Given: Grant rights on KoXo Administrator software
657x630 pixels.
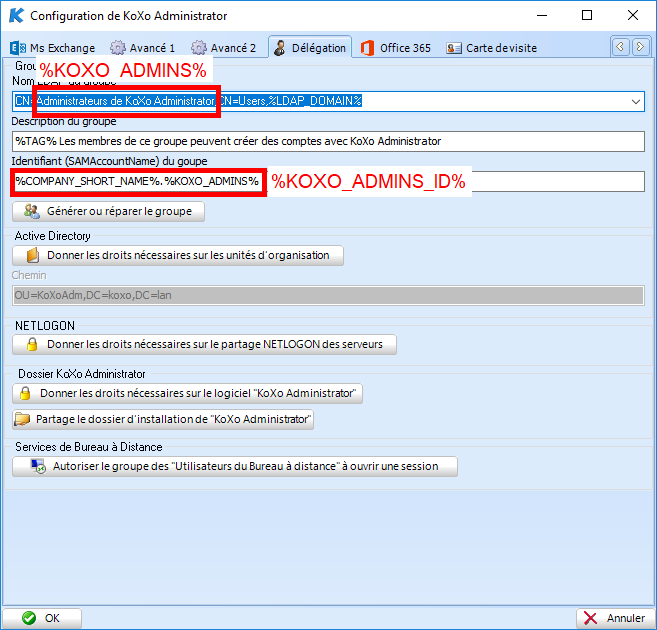Looking at the screenshot, I should click(x=187, y=393).
